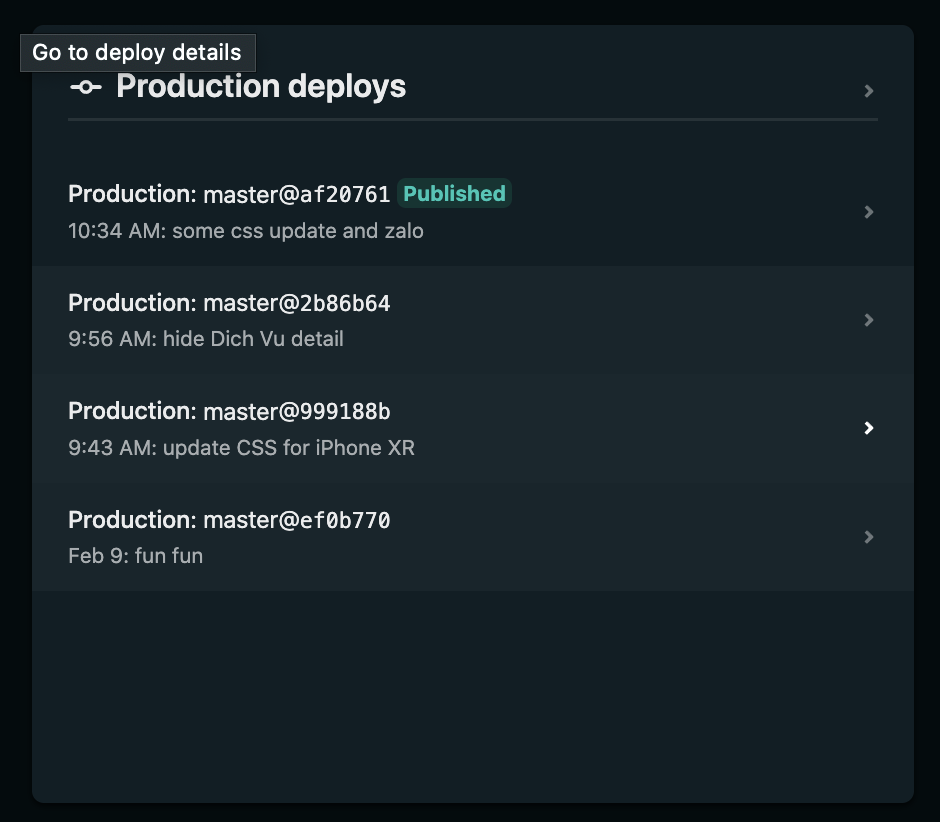Expand the chevron for deploy ef0b770
This screenshot has width=940, height=822.
pos(868,537)
